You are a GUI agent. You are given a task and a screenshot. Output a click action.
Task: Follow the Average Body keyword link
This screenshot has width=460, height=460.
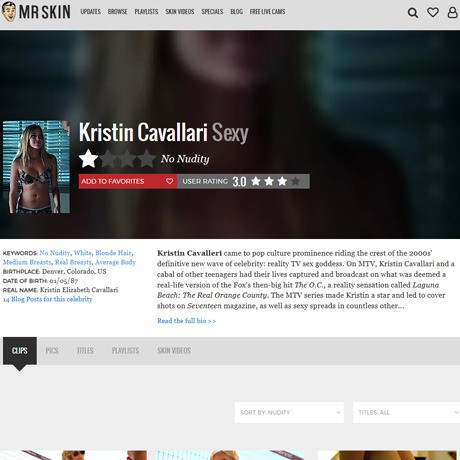[x=115, y=262]
